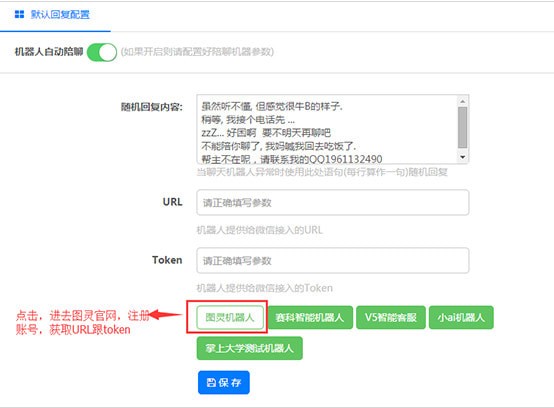
Task: Click the hint text 机器人提供给微信接入的Token
Action: (x=265, y=288)
